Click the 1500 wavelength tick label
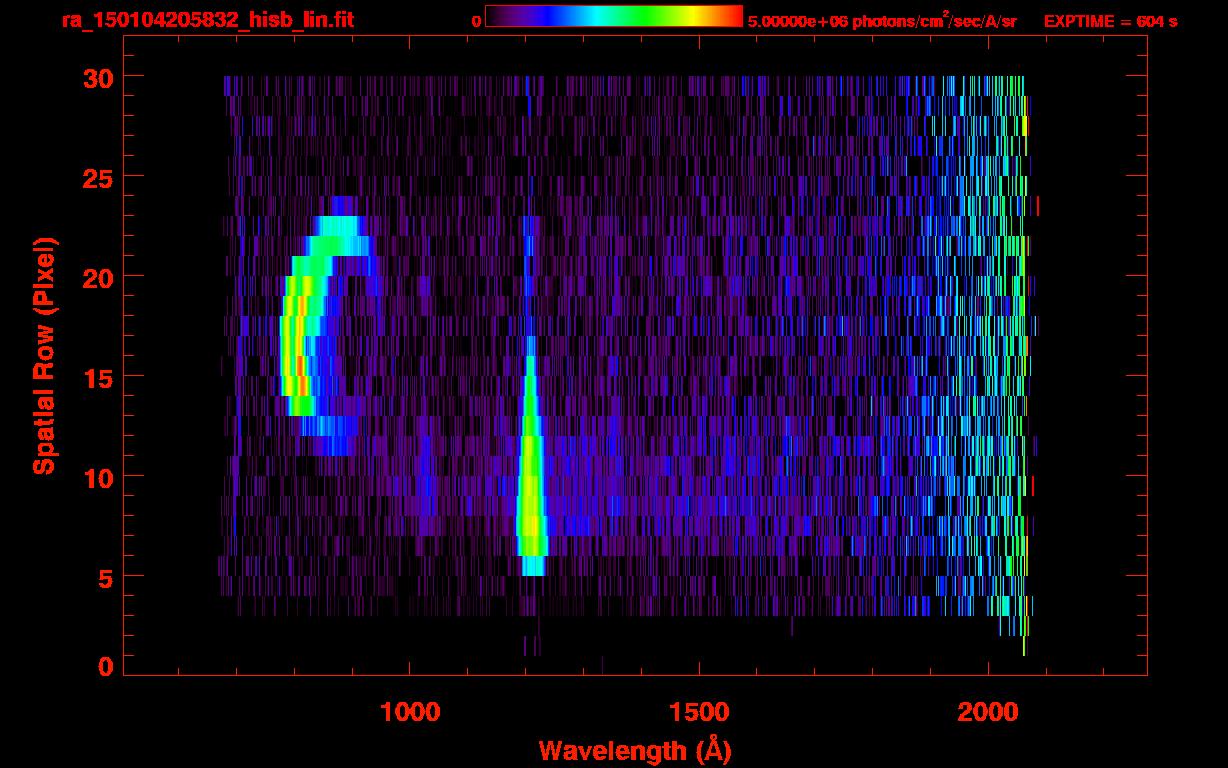The height and width of the screenshot is (768, 1228). (x=699, y=712)
